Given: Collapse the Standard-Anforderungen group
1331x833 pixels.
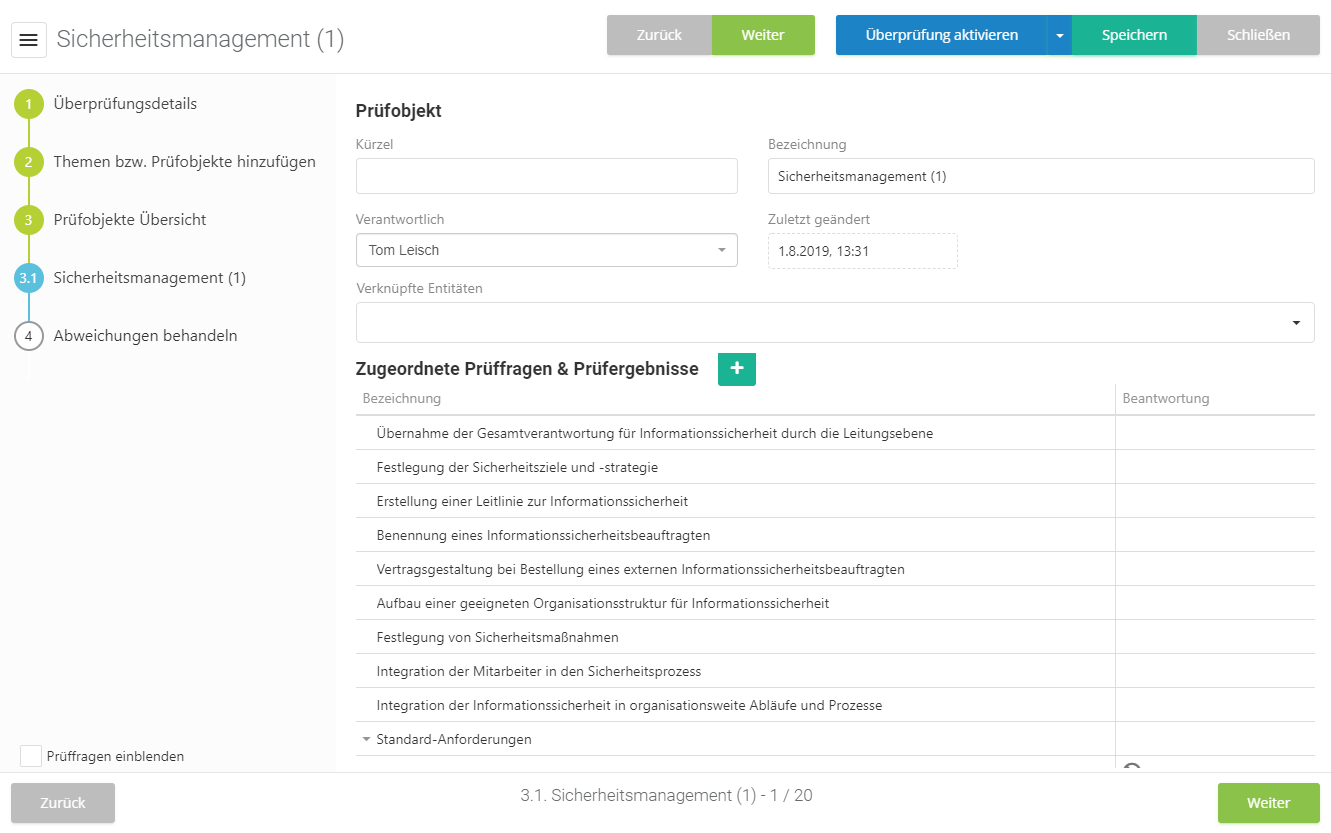Looking at the screenshot, I should (x=366, y=740).
